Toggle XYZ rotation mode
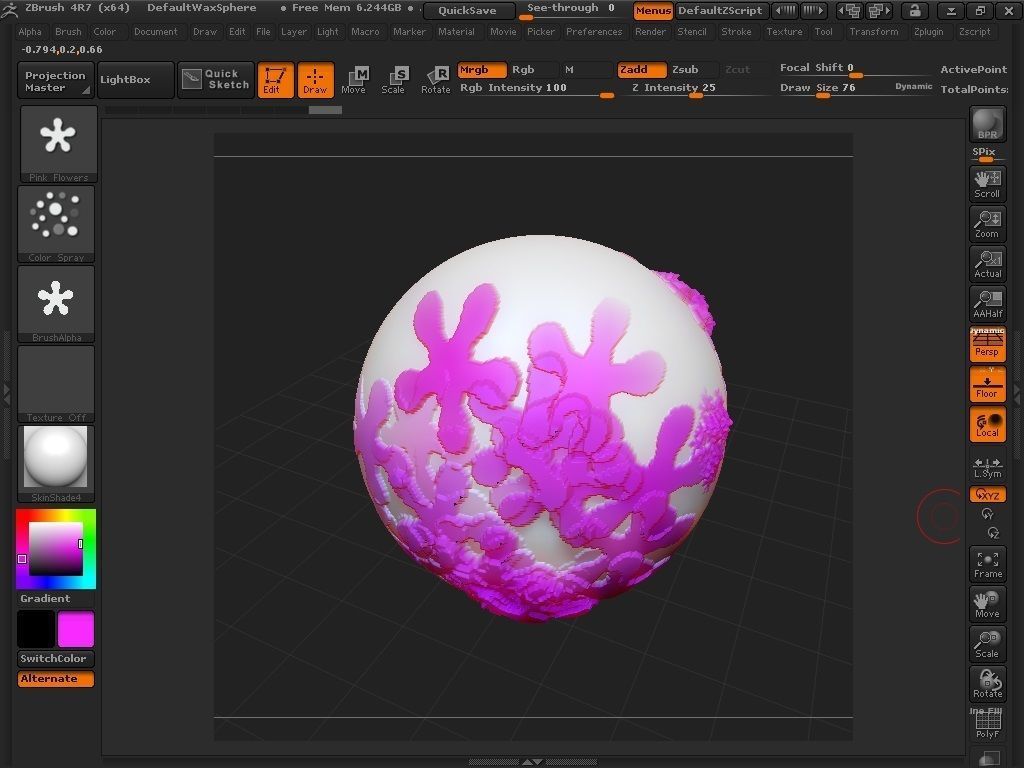Viewport: 1024px width, 768px height. tap(987, 494)
